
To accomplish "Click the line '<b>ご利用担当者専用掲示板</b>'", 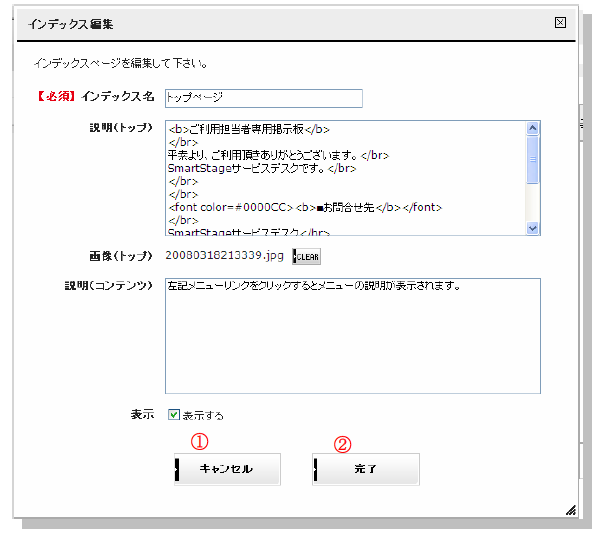I will 249,130.
